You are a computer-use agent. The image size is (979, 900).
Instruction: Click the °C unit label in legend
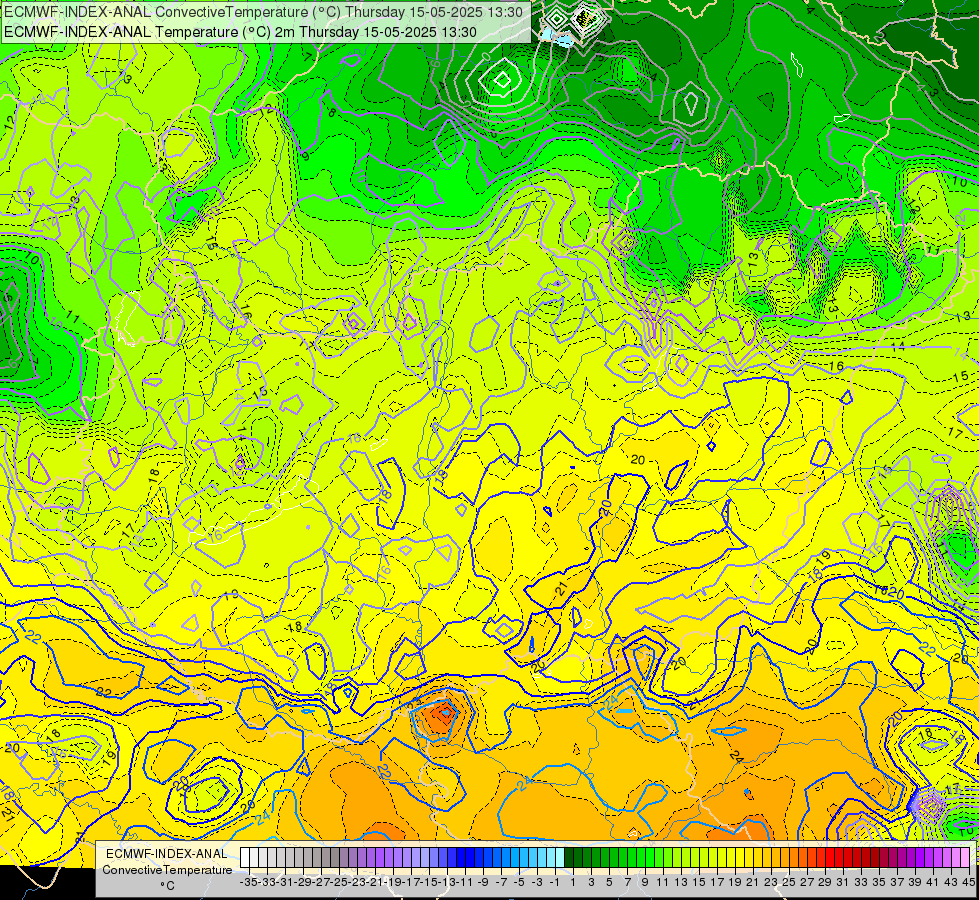[x=167, y=886]
